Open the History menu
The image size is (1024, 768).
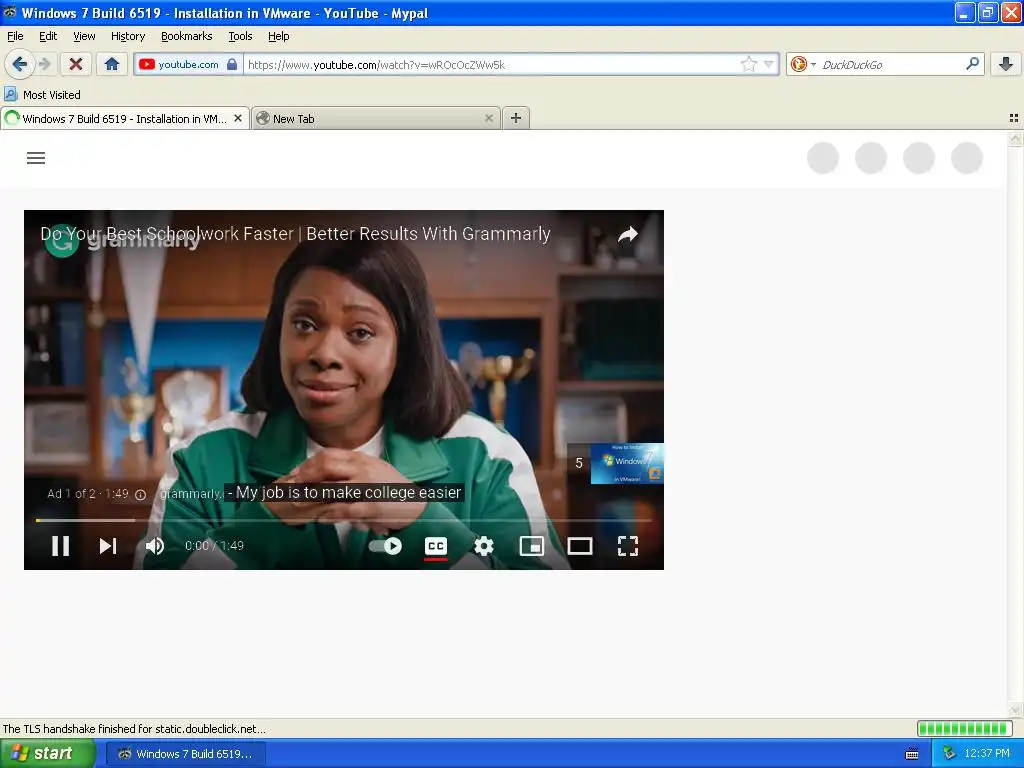pos(128,36)
